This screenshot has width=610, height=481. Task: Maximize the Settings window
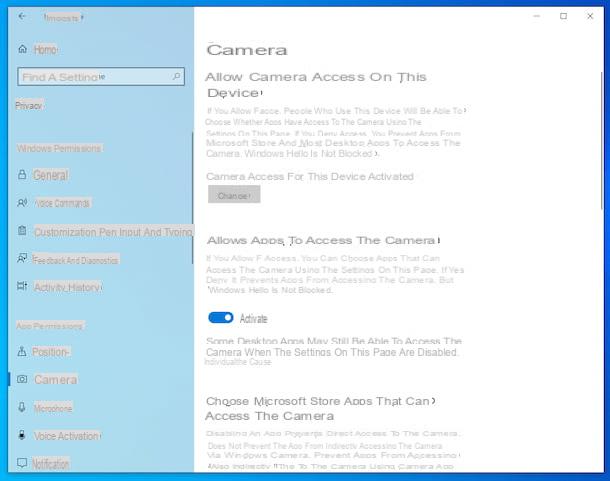point(563,16)
